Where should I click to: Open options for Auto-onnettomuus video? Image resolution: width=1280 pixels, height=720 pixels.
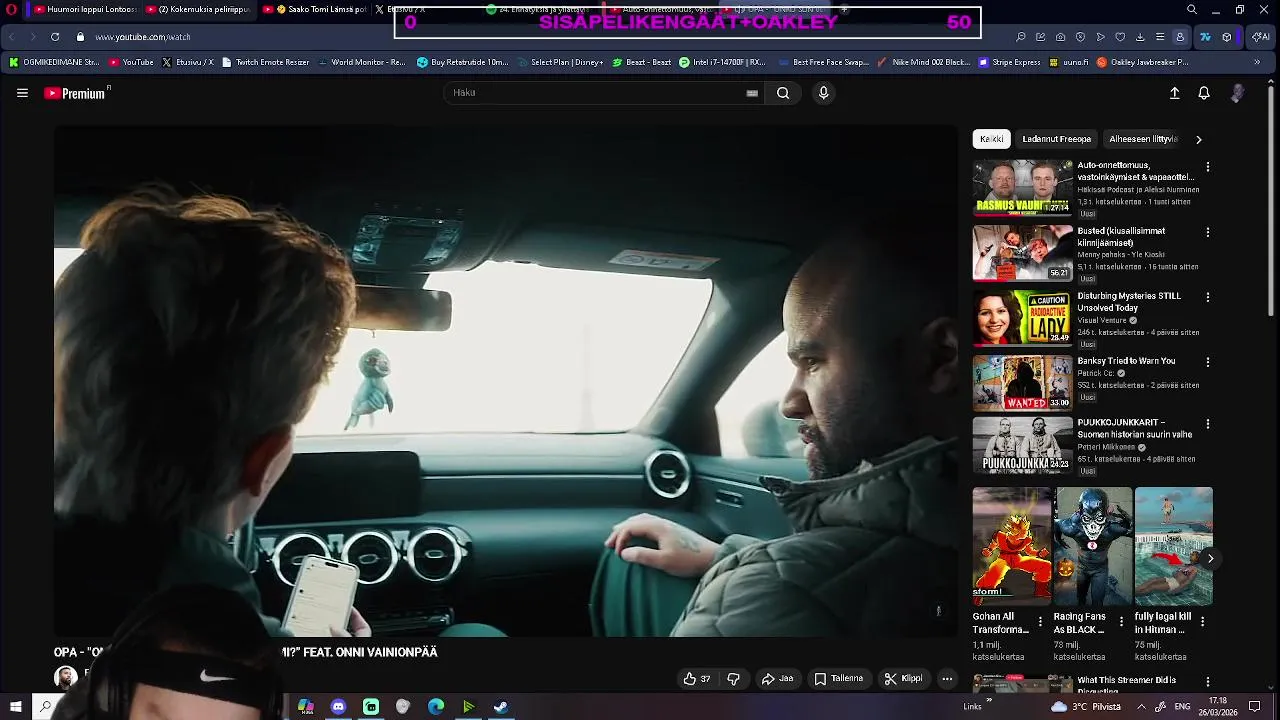point(1207,167)
